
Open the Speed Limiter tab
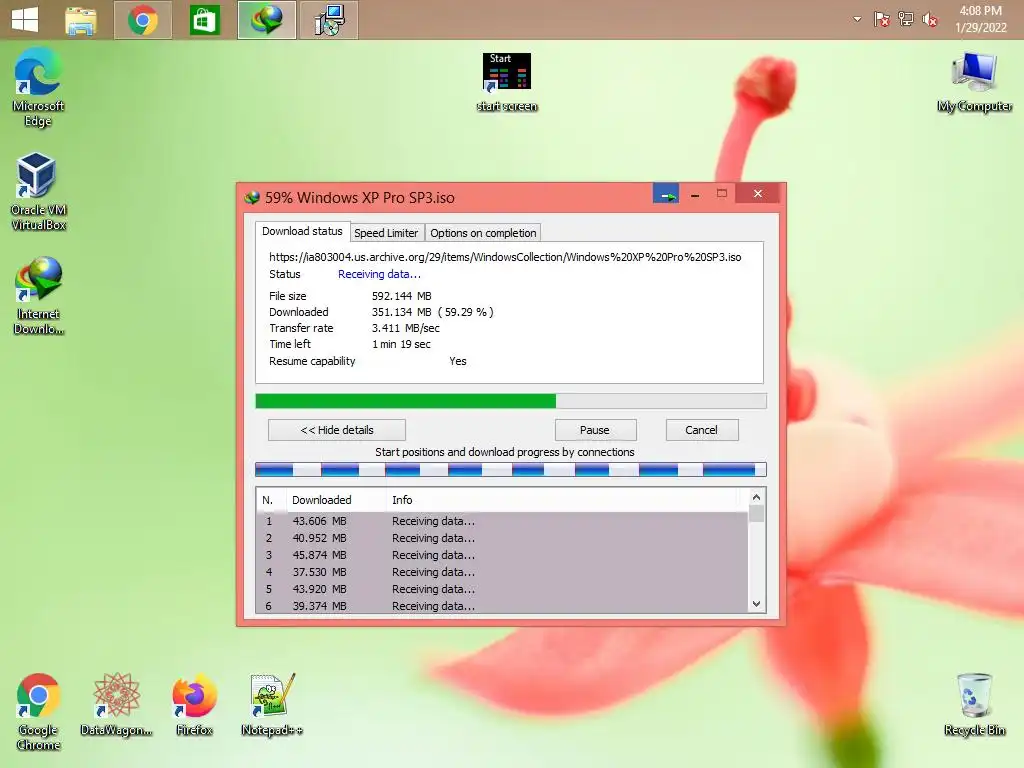tap(386, 233)
